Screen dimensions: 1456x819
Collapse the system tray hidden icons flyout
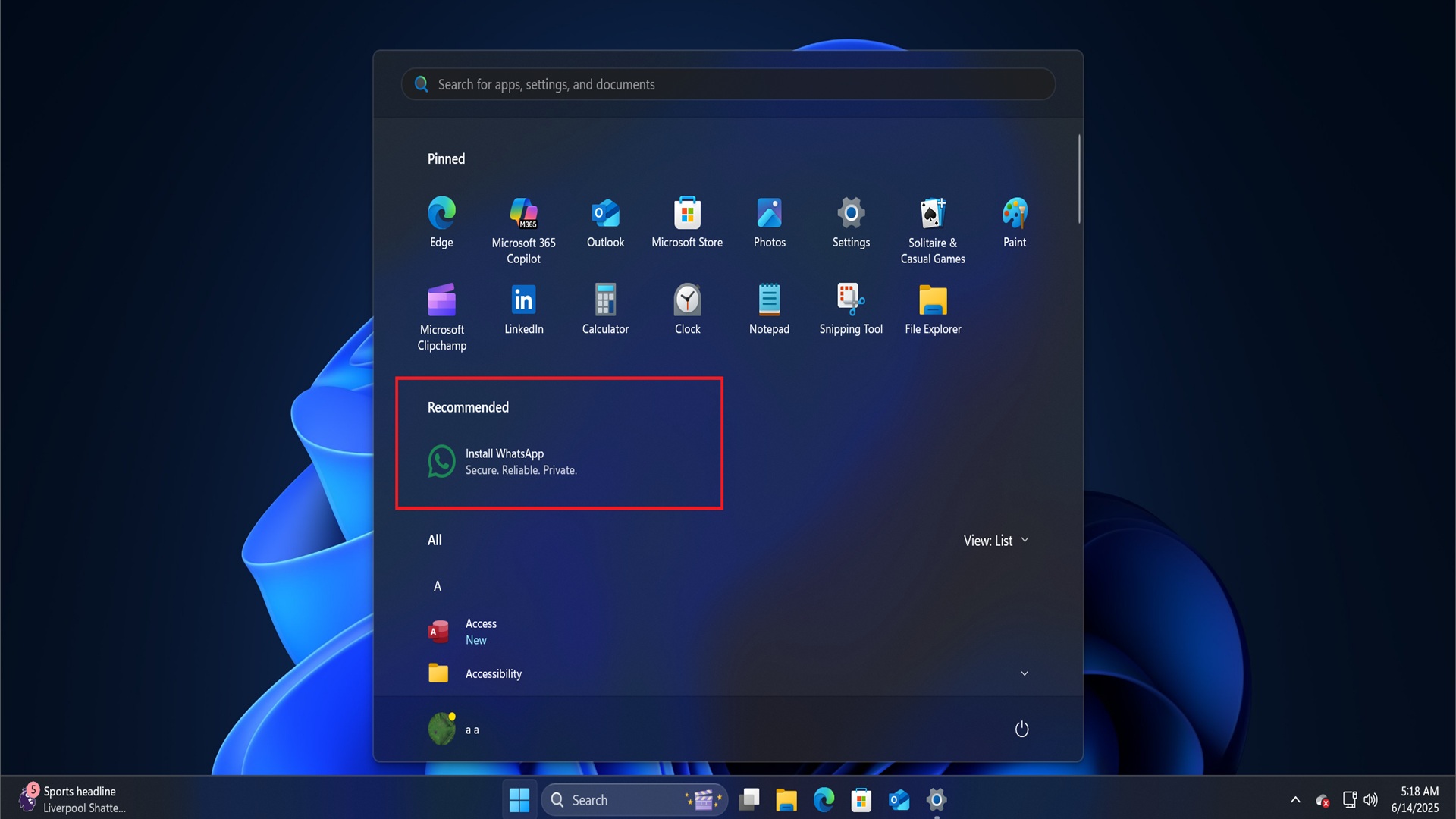point(1295,799)
